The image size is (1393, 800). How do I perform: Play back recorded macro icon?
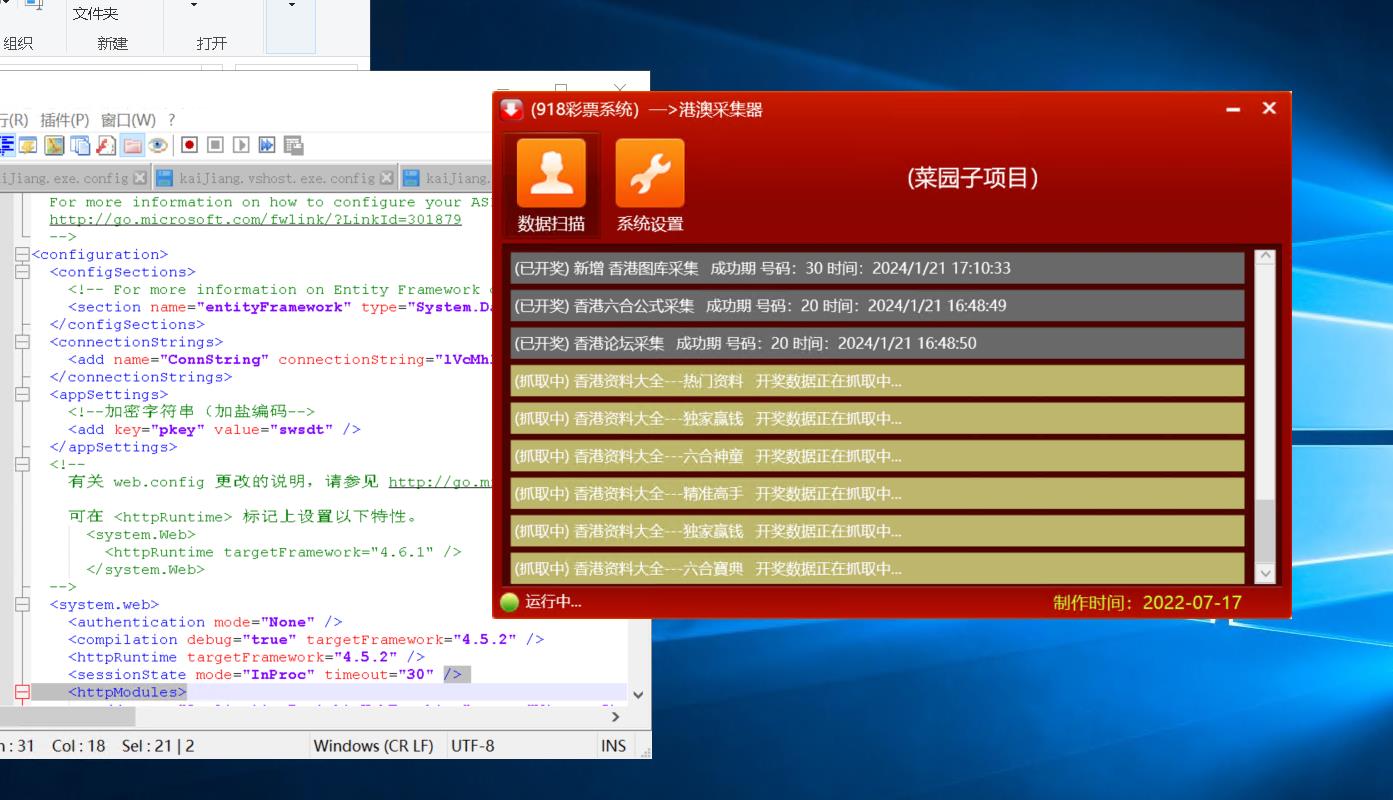(241, 145)
